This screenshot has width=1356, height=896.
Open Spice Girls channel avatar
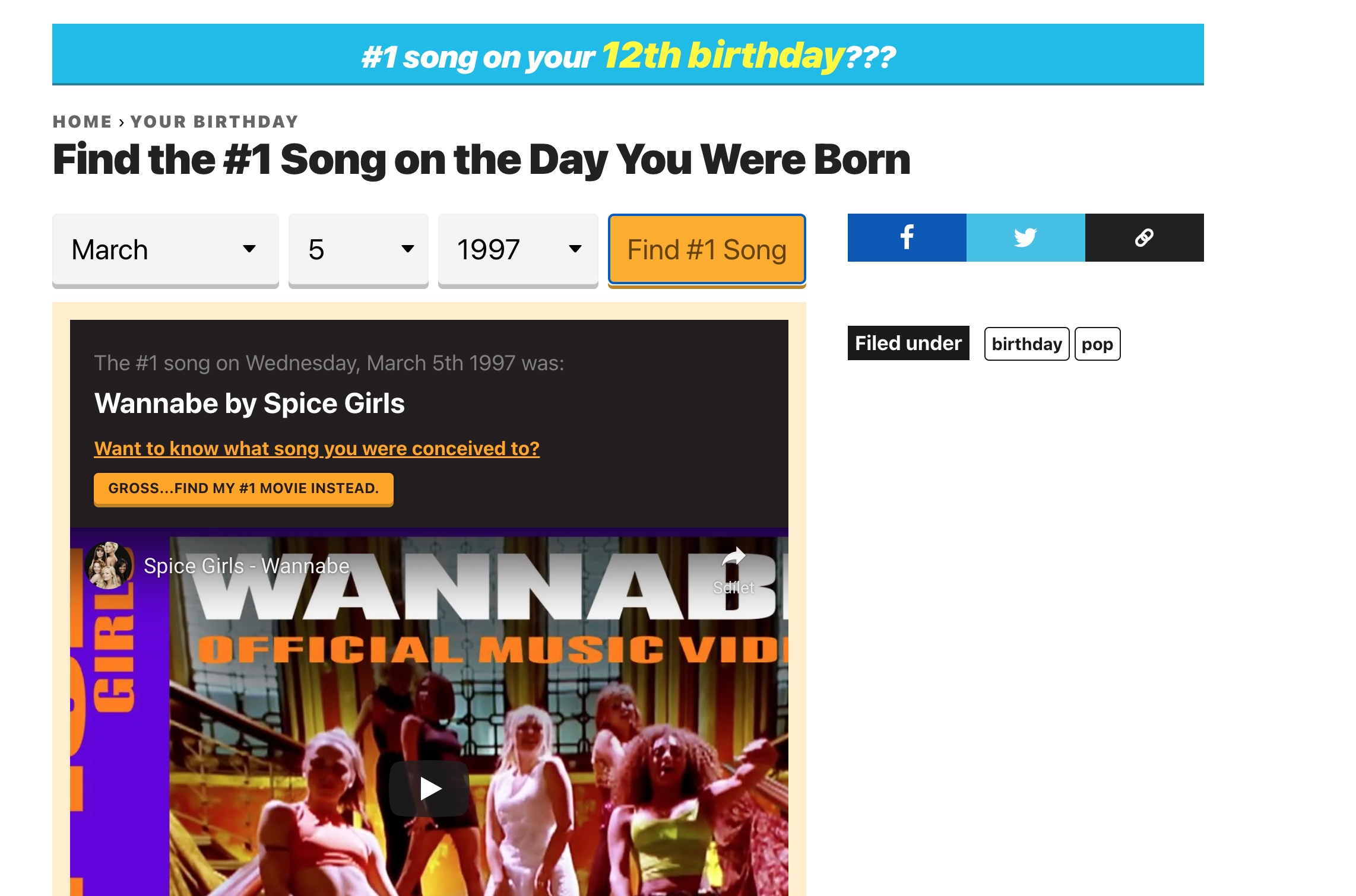[108, 565]
